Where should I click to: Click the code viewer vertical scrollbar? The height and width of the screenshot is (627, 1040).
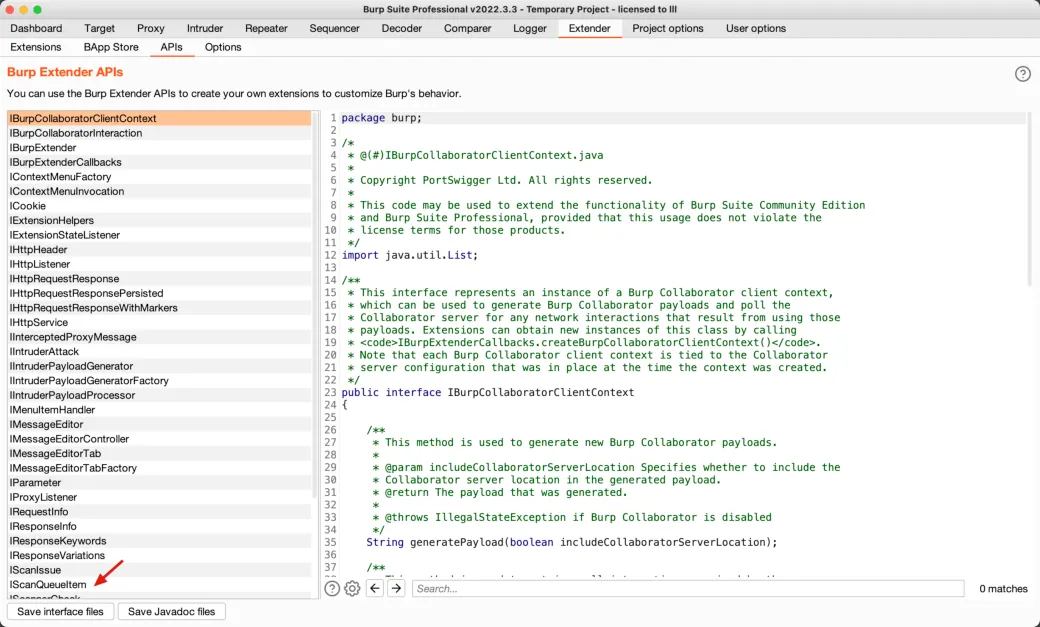(1029, 199)
